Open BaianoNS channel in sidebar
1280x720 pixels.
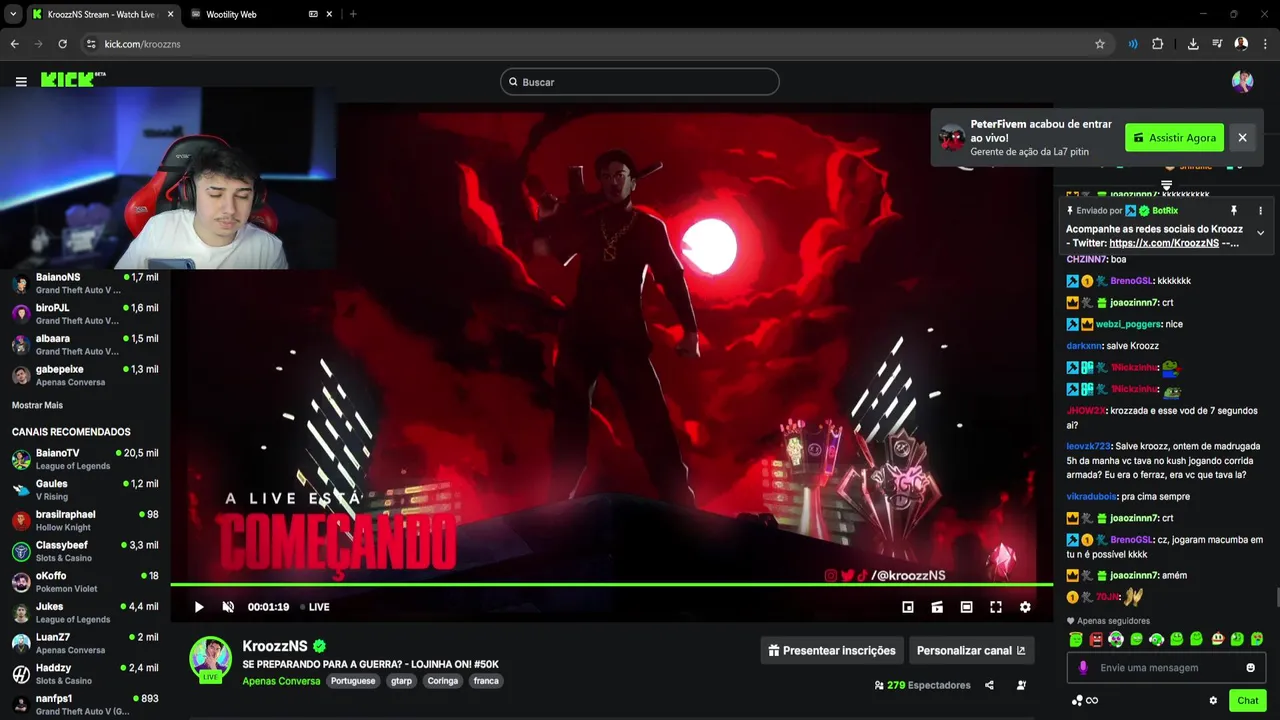[x=85, y=283]
